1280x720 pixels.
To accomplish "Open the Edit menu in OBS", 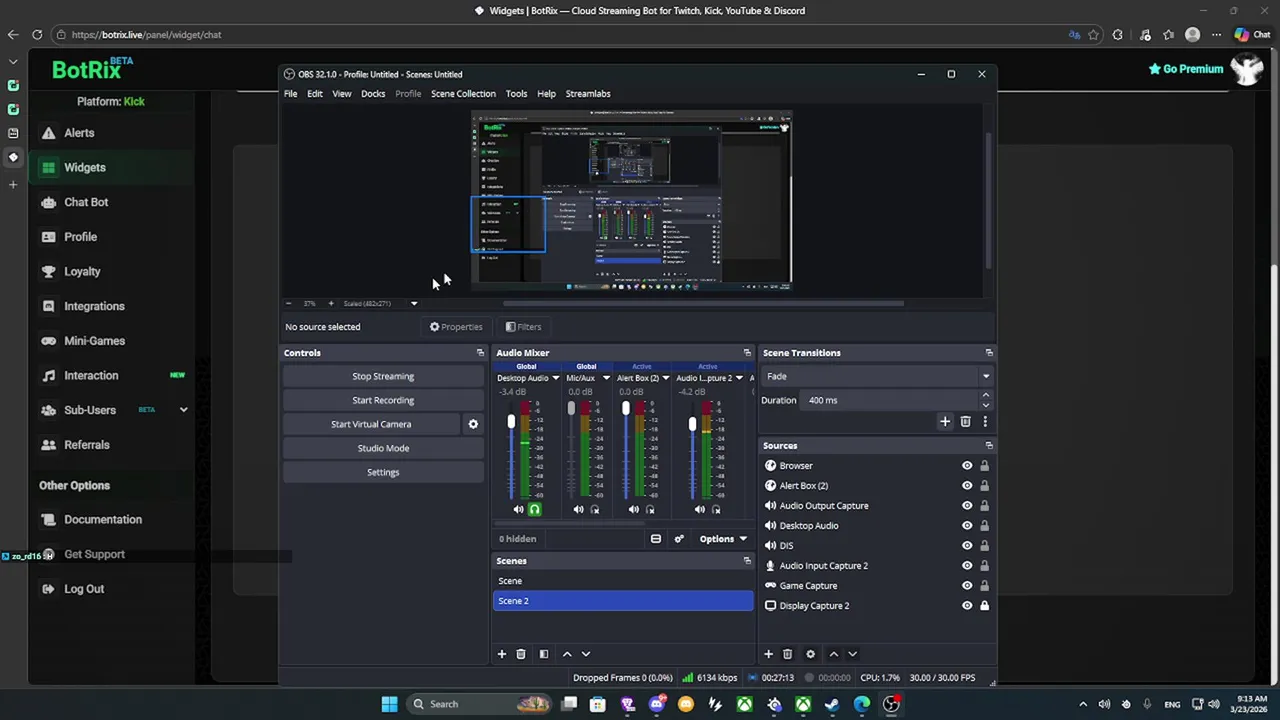I will coord(315,94).
